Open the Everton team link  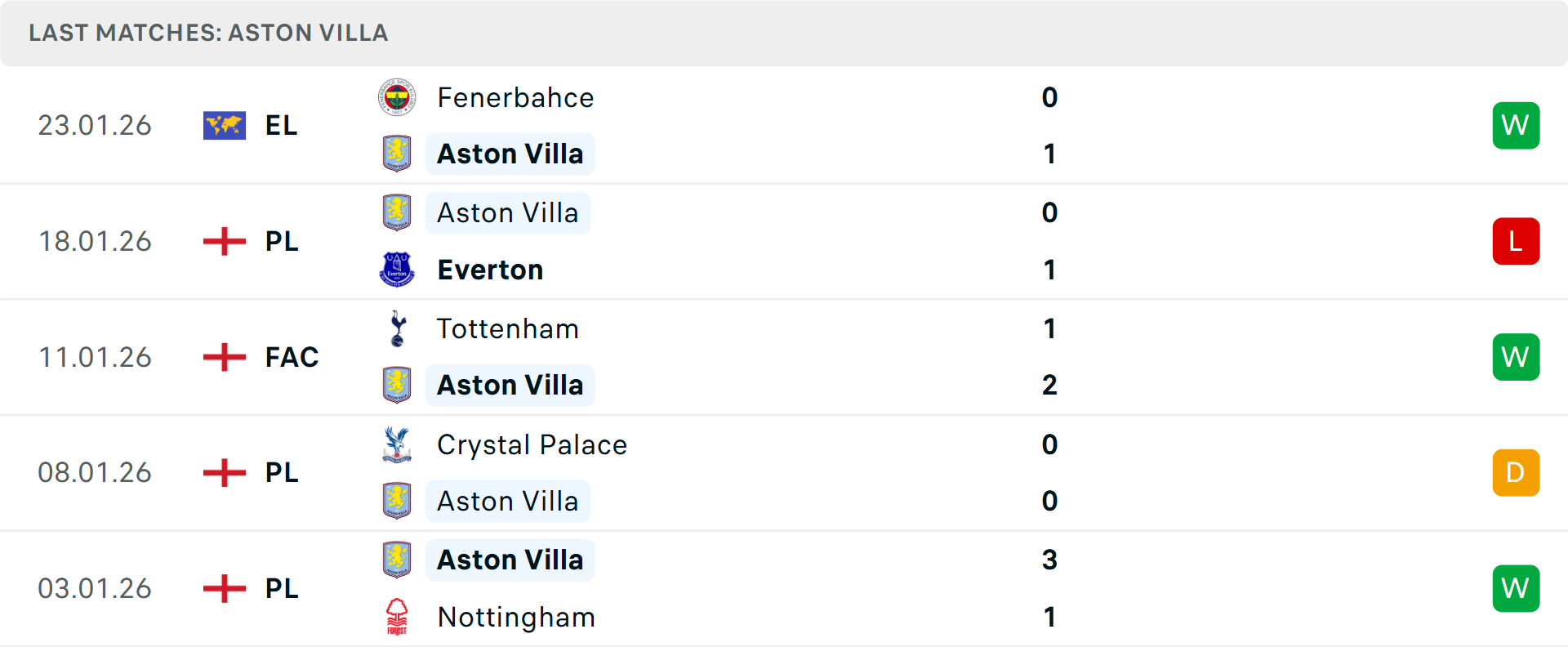490,270
